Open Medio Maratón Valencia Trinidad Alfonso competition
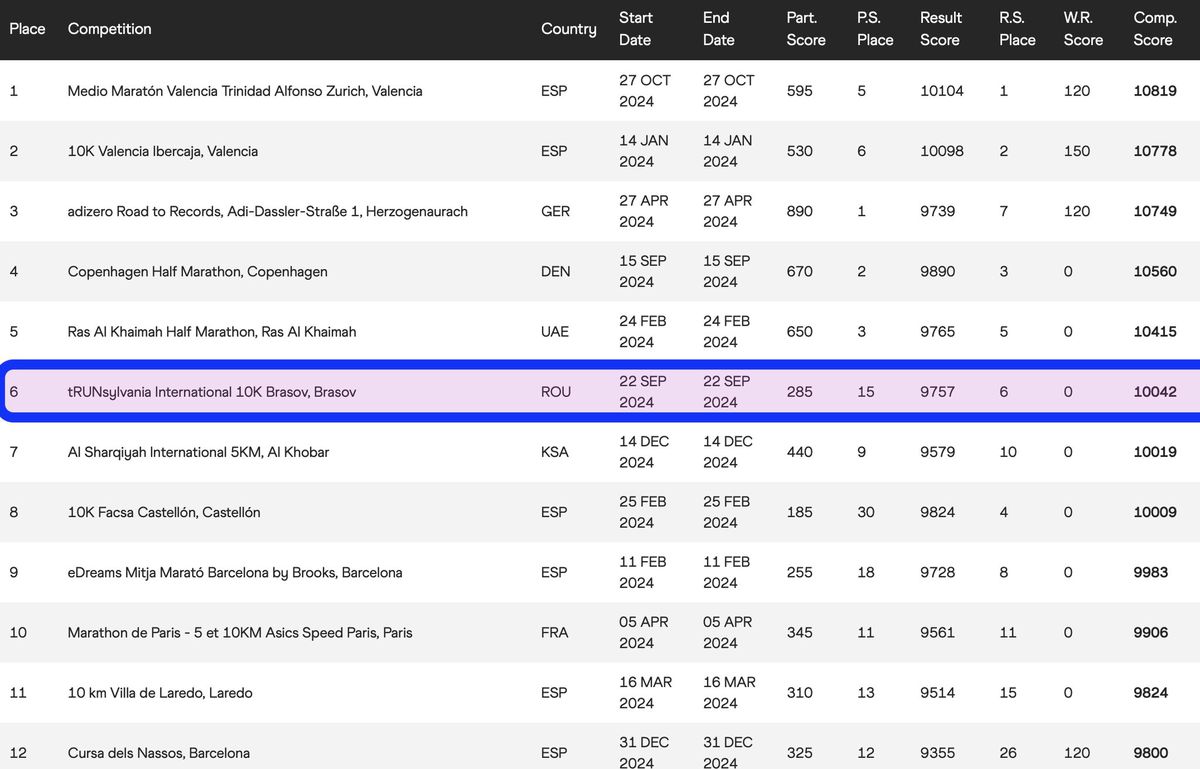Image resolution: width=1200 pixels, height=769 pixels. [x=245, y=91]
